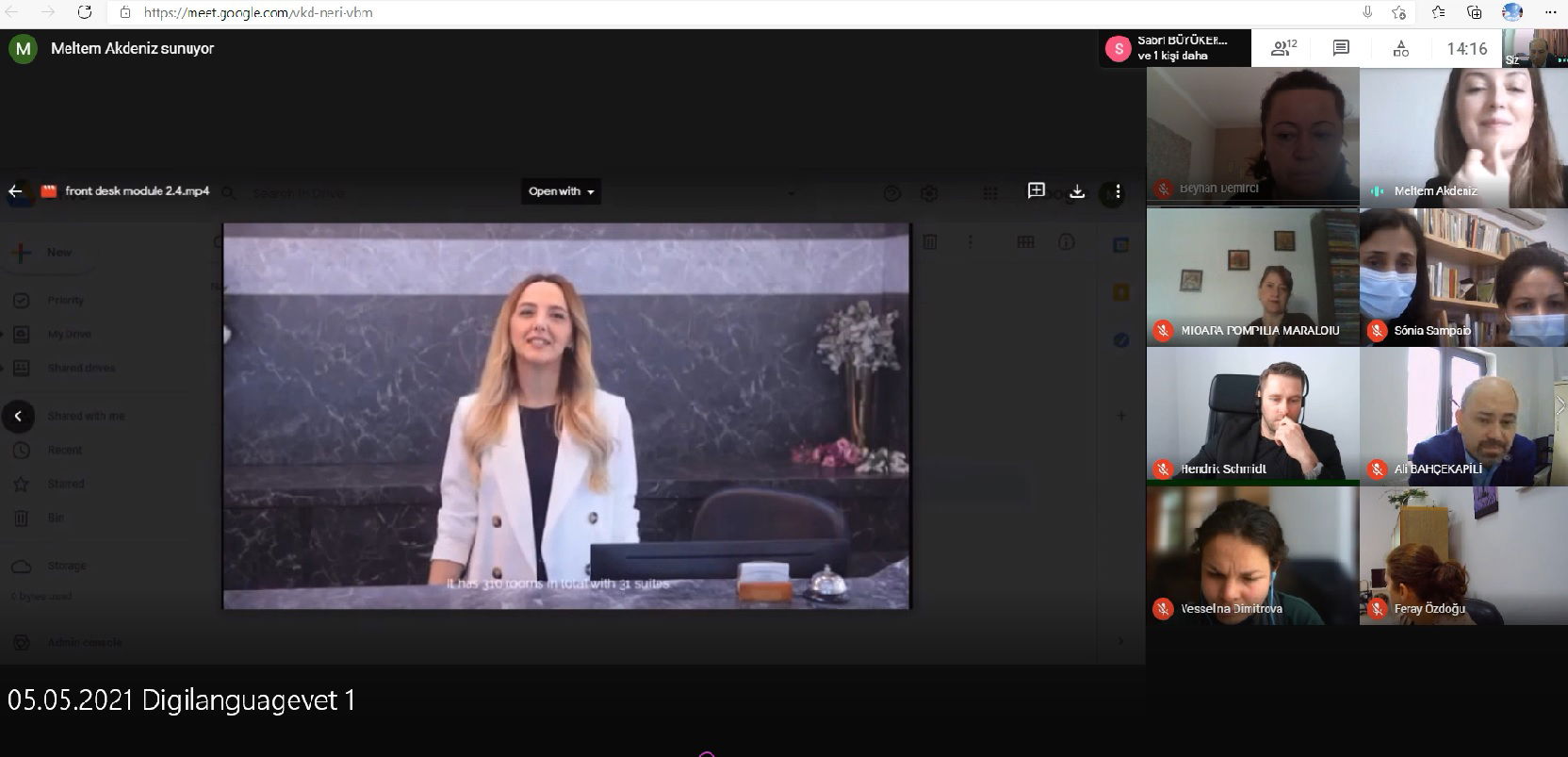The height and width of the screenshot is (757, 1568).
Task: Click the muted mic on Feray Özdoğu tile
Action: point(1377,609)
